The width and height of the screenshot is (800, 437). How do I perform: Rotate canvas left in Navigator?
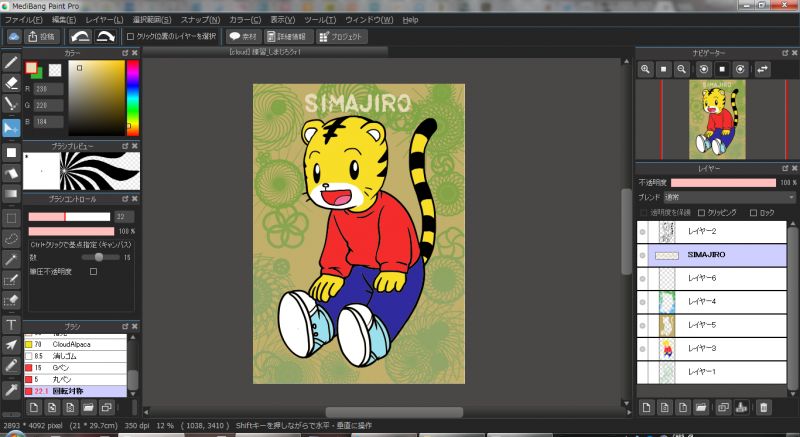coord(704,69)
